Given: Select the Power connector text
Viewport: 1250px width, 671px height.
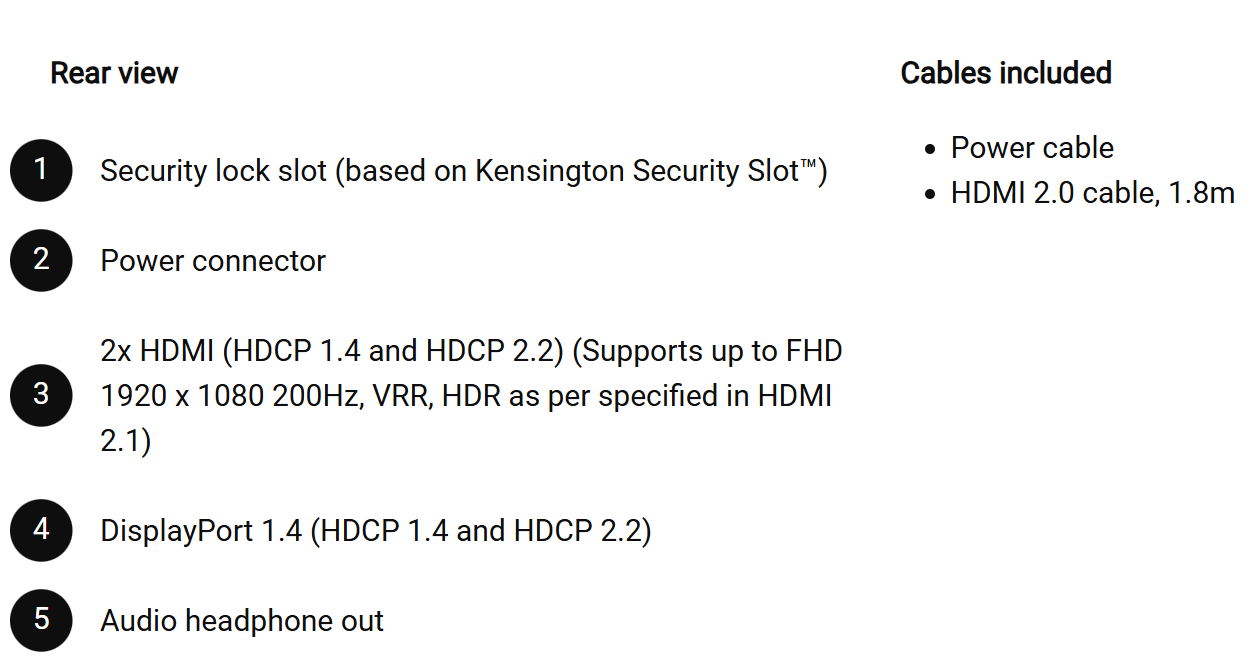Looking at the screenshot, I should (x=213, y=261).
